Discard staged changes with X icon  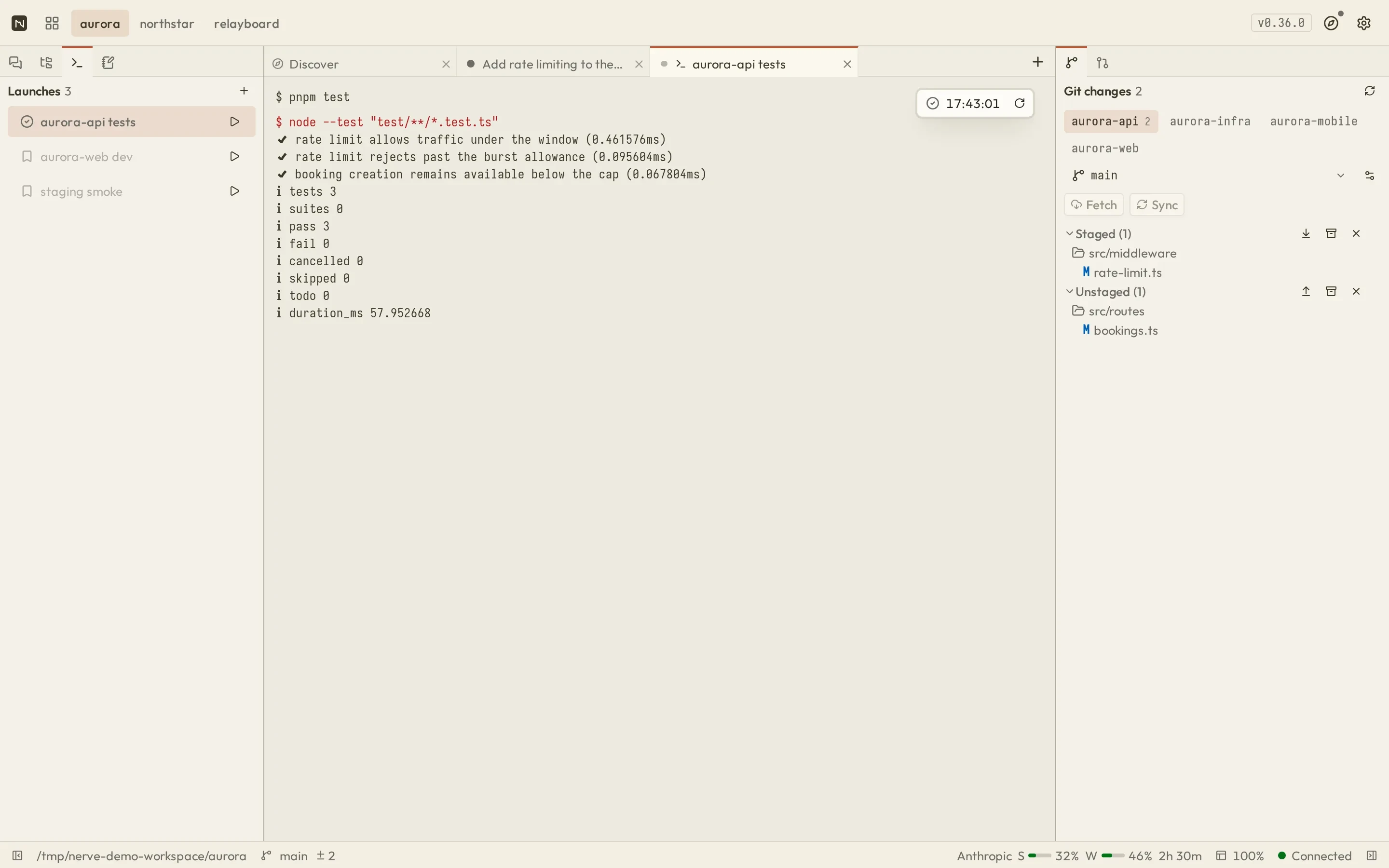[x=1357, y=234]
